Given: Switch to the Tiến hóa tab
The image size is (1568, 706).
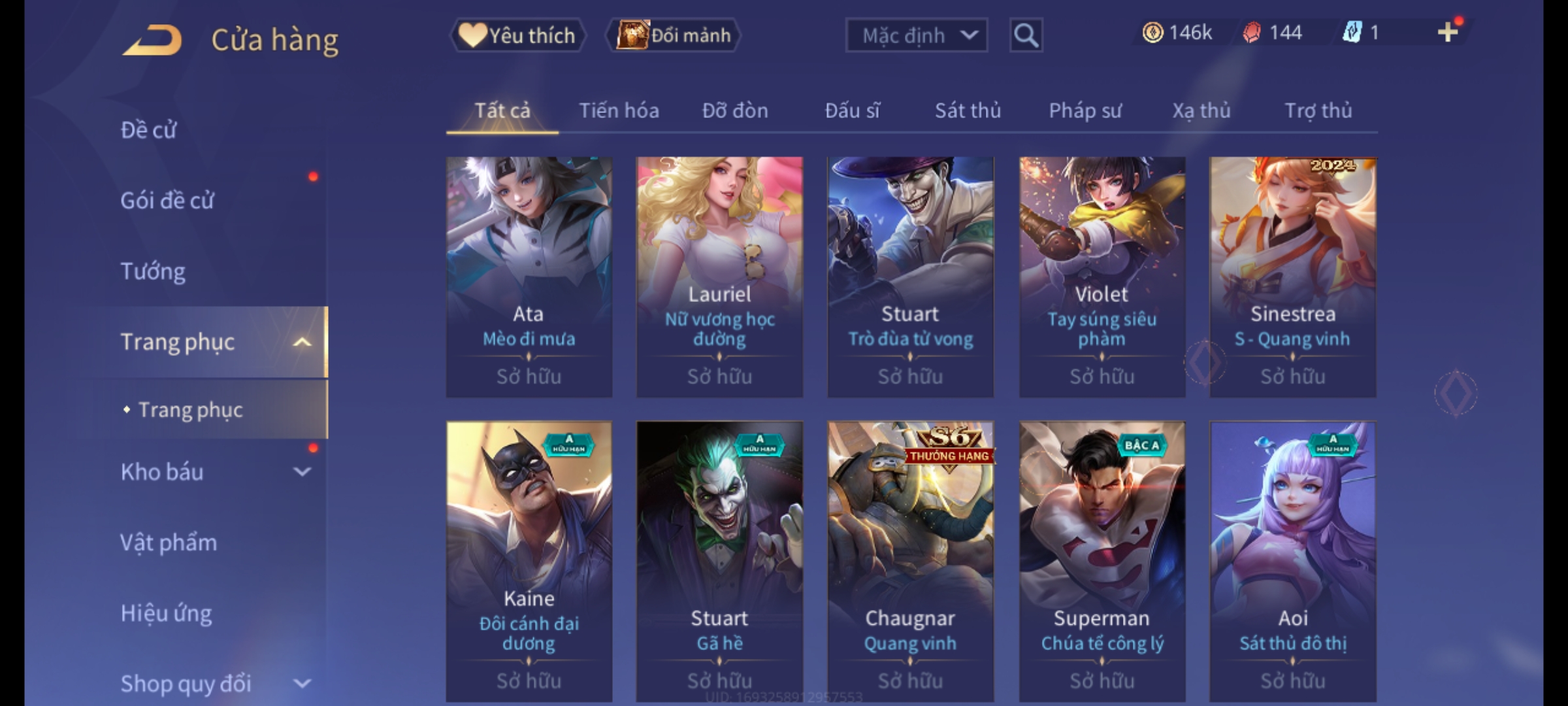Looking at the screenshot, I should tap(619, 110).
